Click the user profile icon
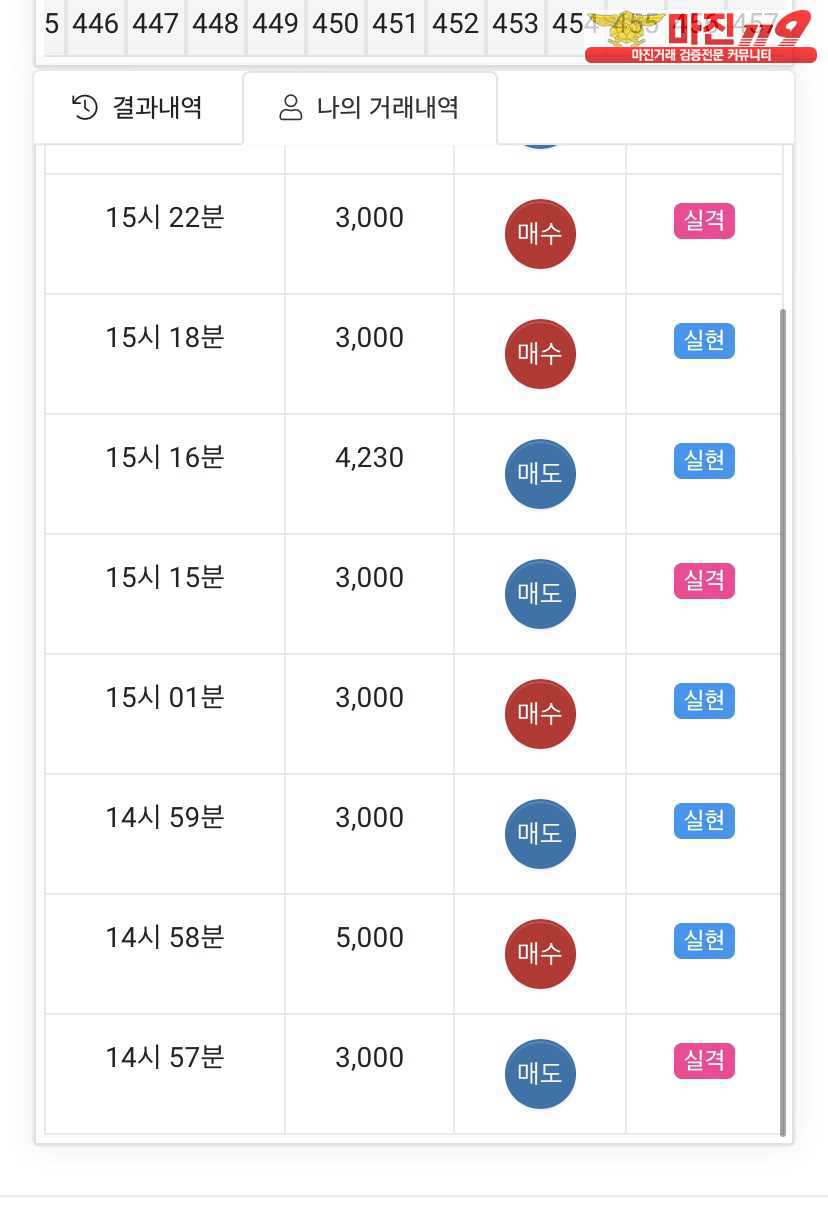Image resolution: width=828 pixels, height=1217 pixels. click(291, 108)
